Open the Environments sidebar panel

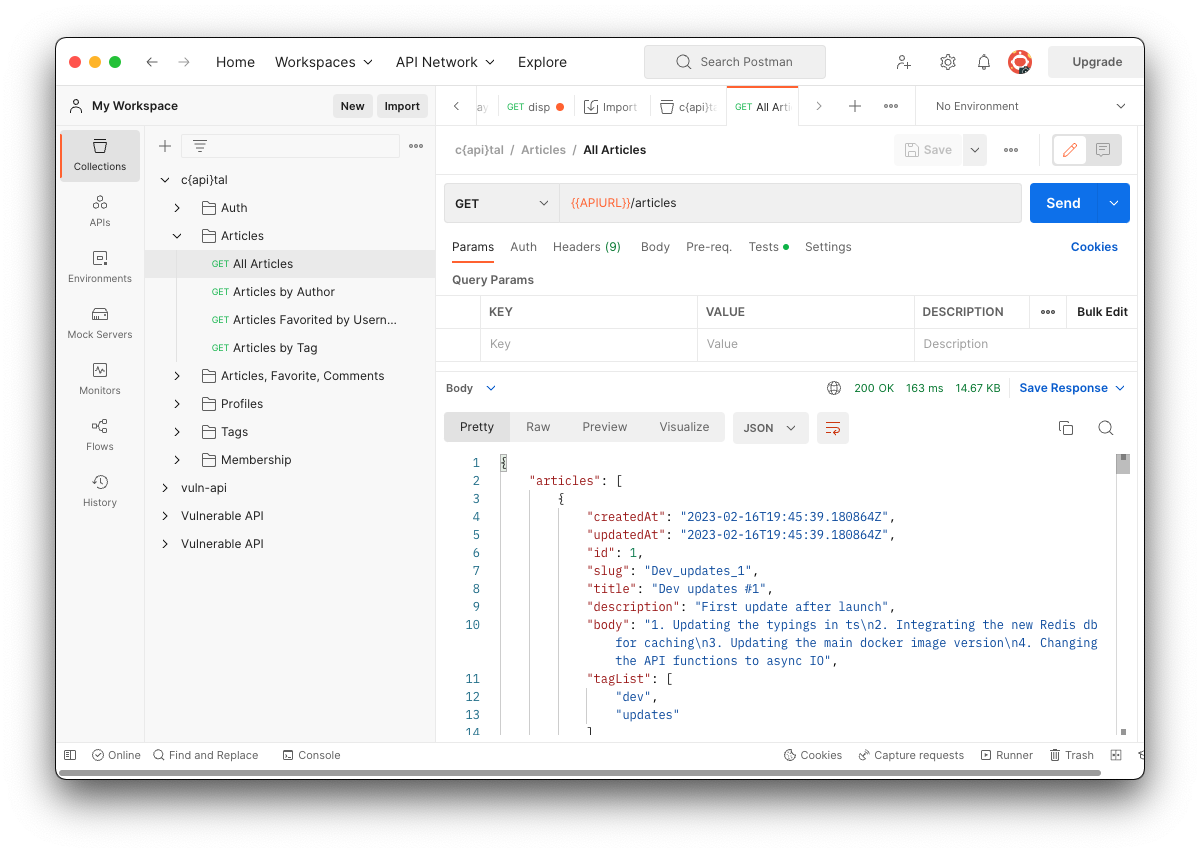[100, 267]
